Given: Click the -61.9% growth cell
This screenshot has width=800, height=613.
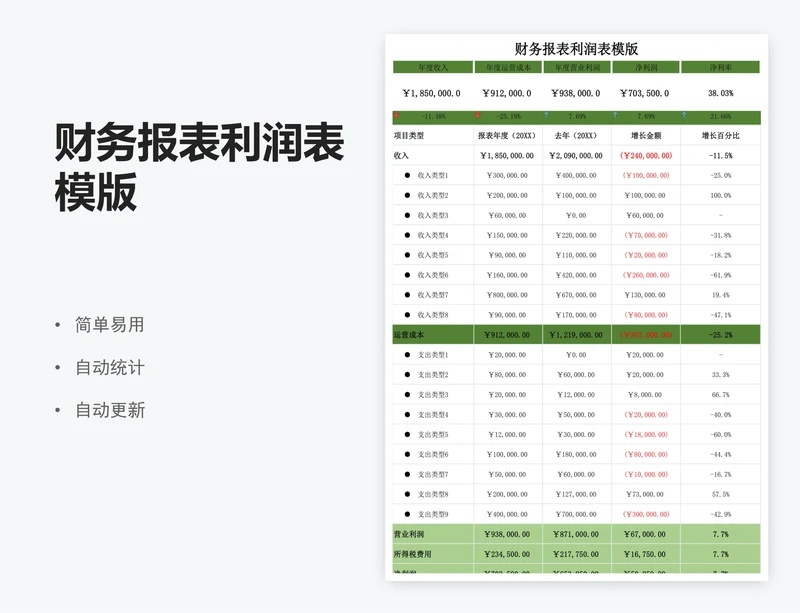Looking at the screenshot, I should point(720,275).
